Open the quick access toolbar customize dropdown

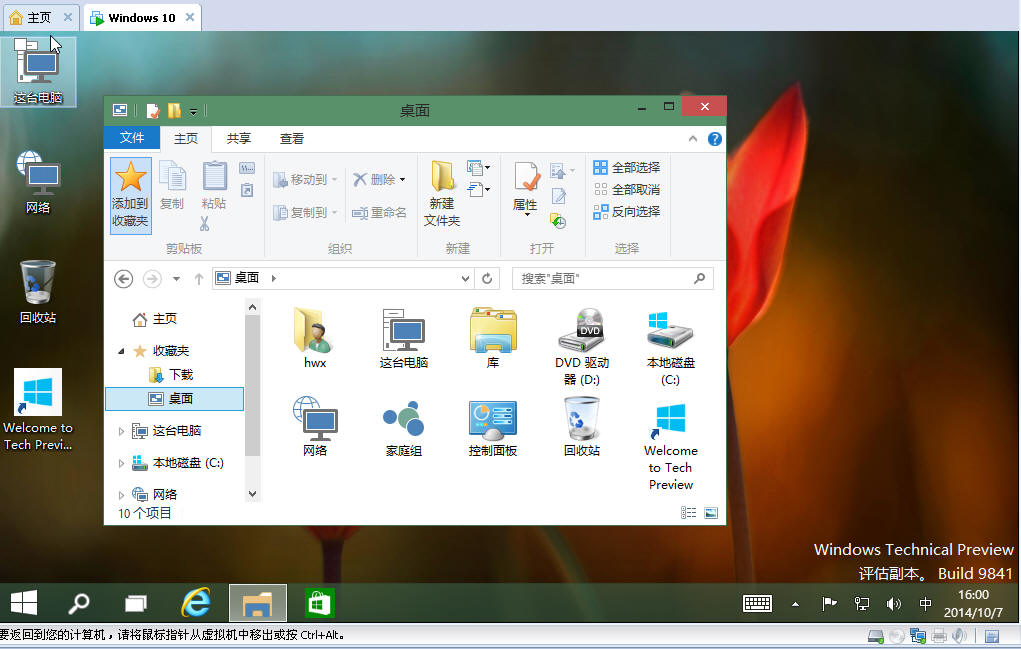[x=193, y=112]
